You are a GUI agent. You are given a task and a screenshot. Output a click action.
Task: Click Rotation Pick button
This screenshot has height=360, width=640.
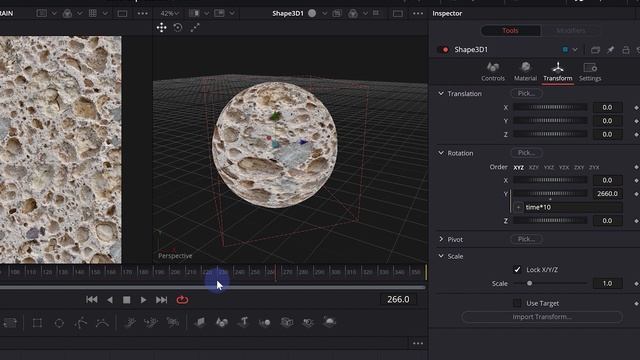(527, 153)
